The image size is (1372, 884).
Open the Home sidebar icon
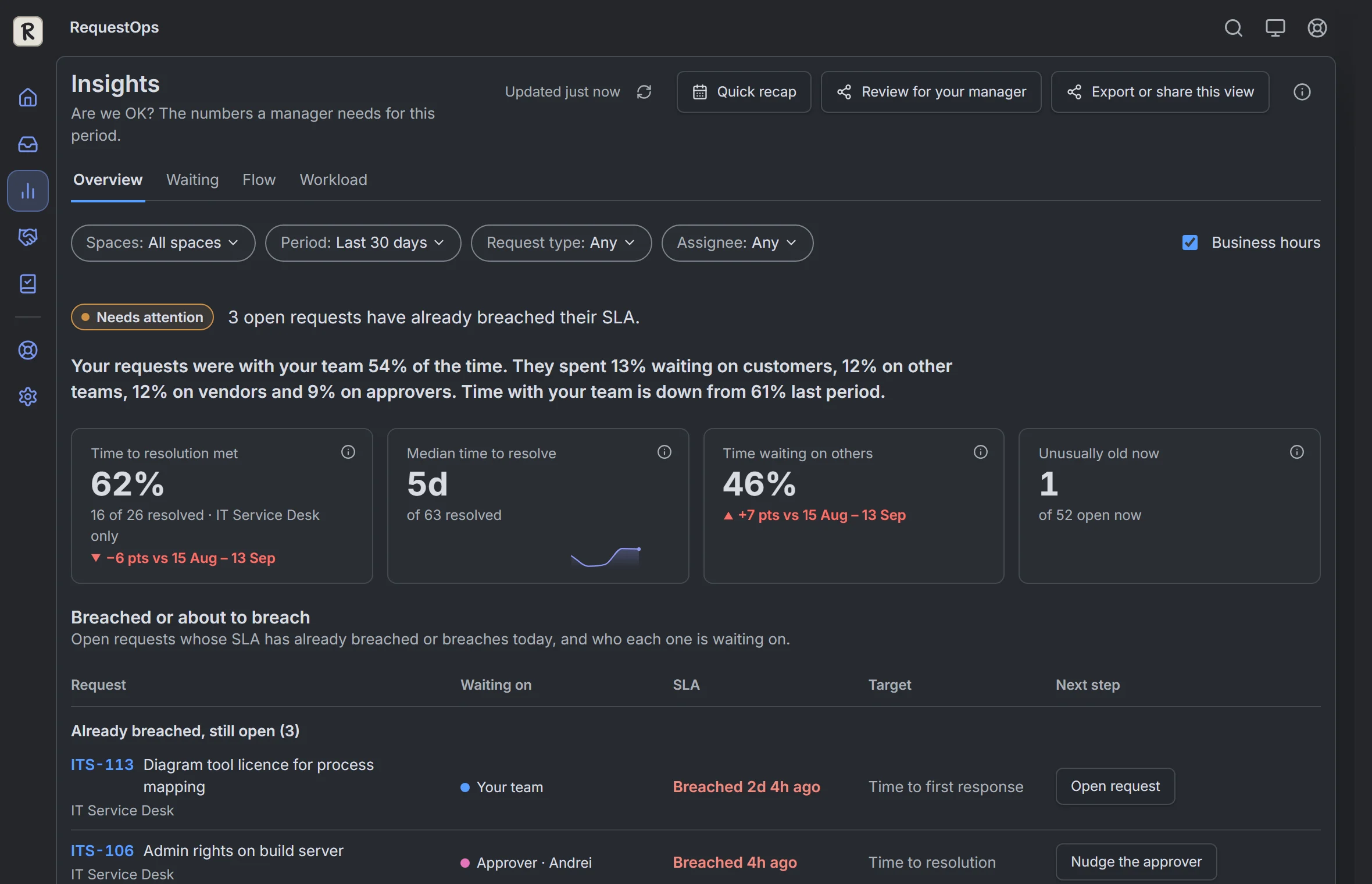point(28,97)
